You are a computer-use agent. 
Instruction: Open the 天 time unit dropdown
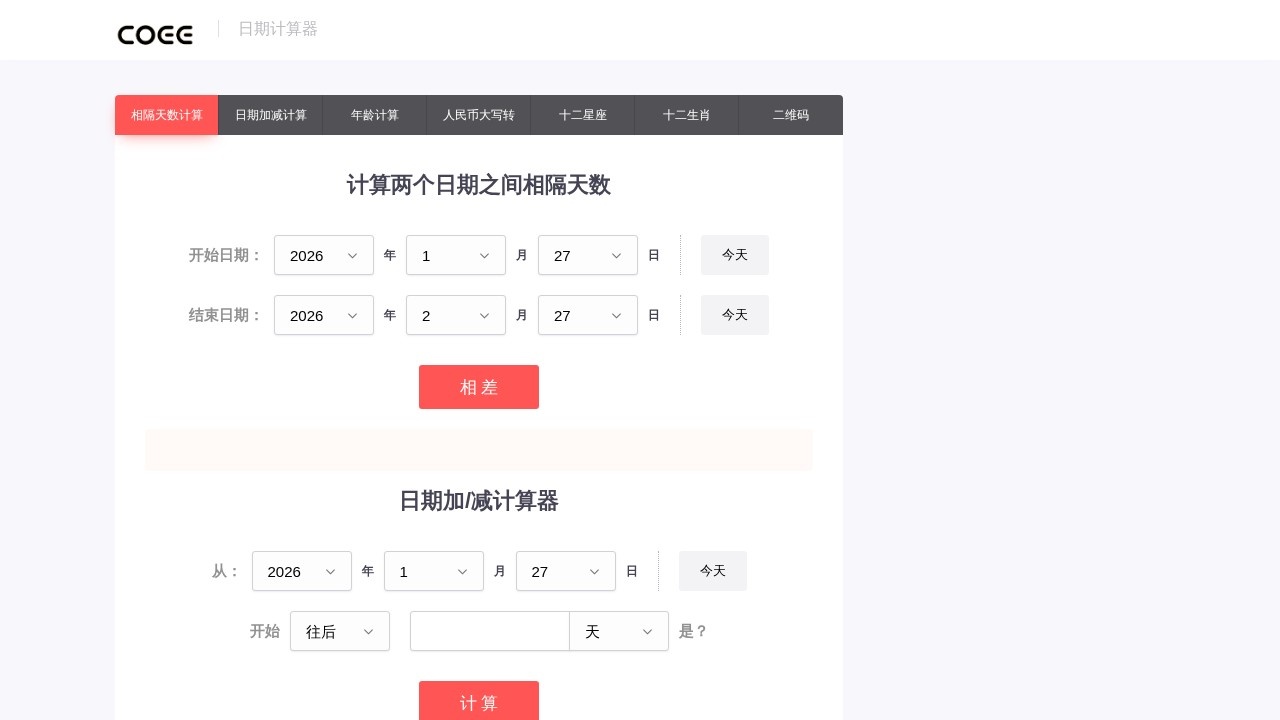click(618, 631)
